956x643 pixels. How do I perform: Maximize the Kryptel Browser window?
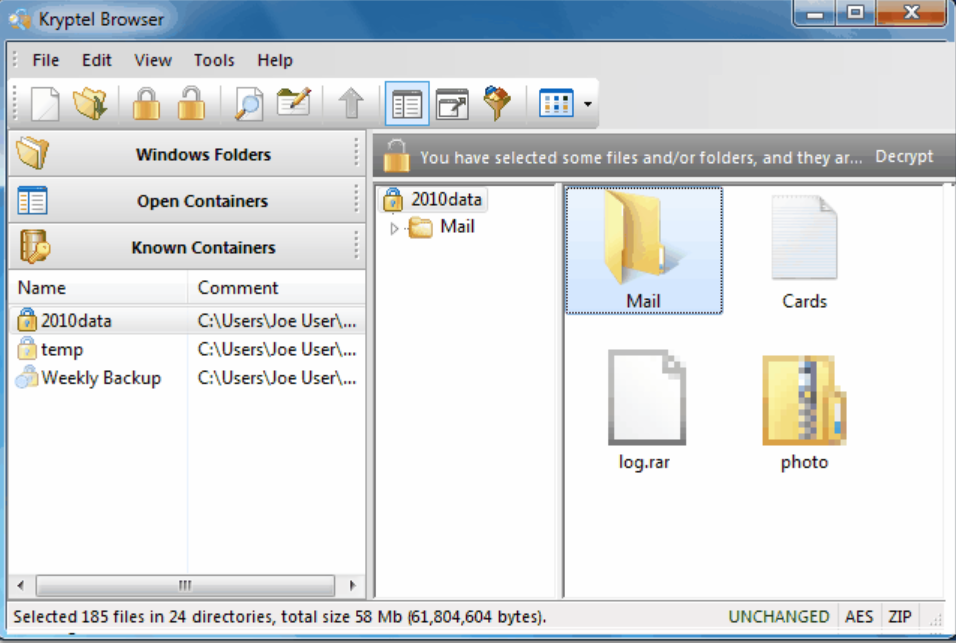coord(855,13)
